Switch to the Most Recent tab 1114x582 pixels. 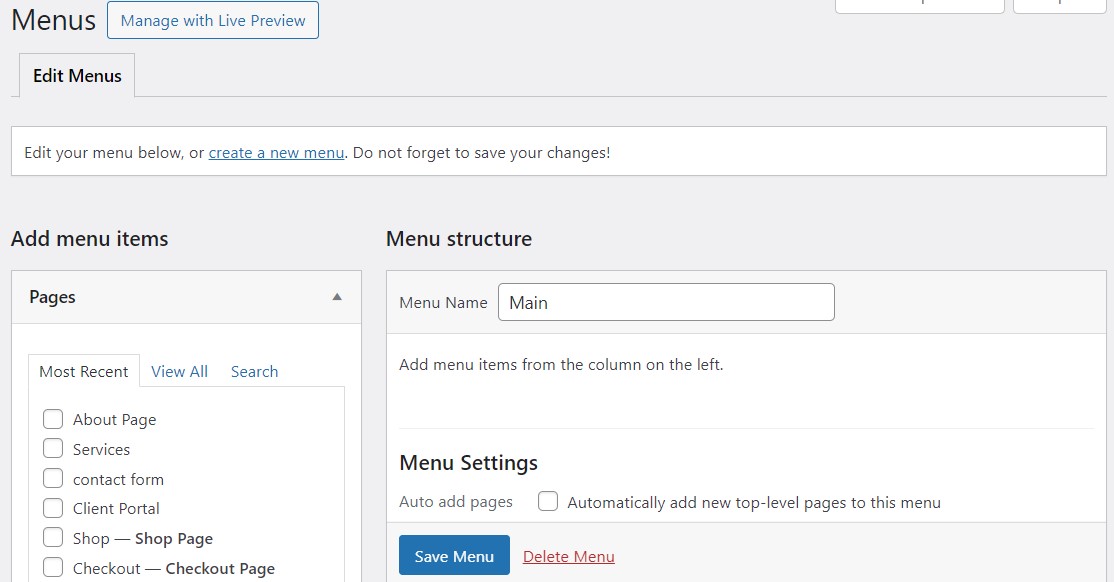click(84, 371)
